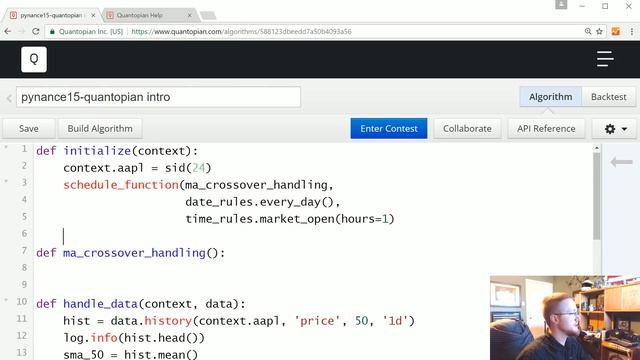Switch to the Algorithm view tab

tap(550, 97)
